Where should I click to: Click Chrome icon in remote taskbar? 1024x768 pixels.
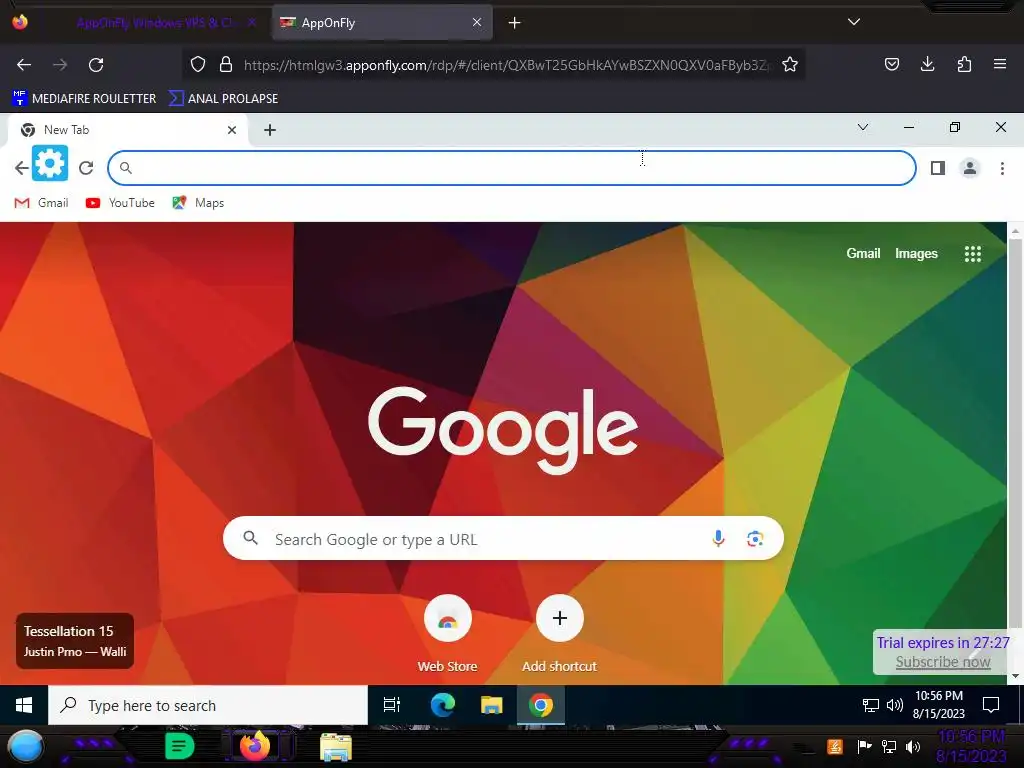click(x=541, y=705)
